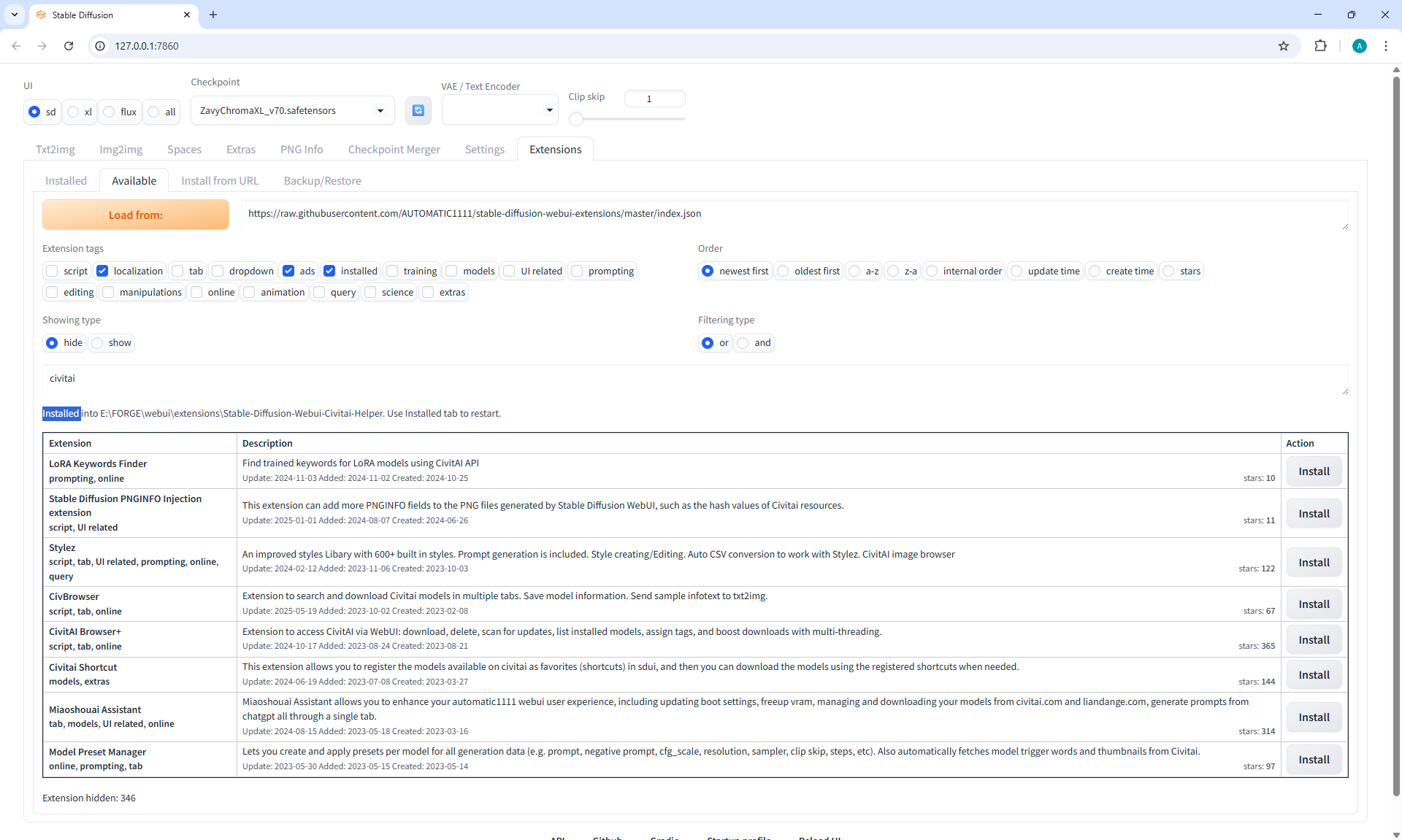Screen dimensions: 1402x840
Task: Open the tab search dropdown arrow
Action: click(x=14, y=15)
